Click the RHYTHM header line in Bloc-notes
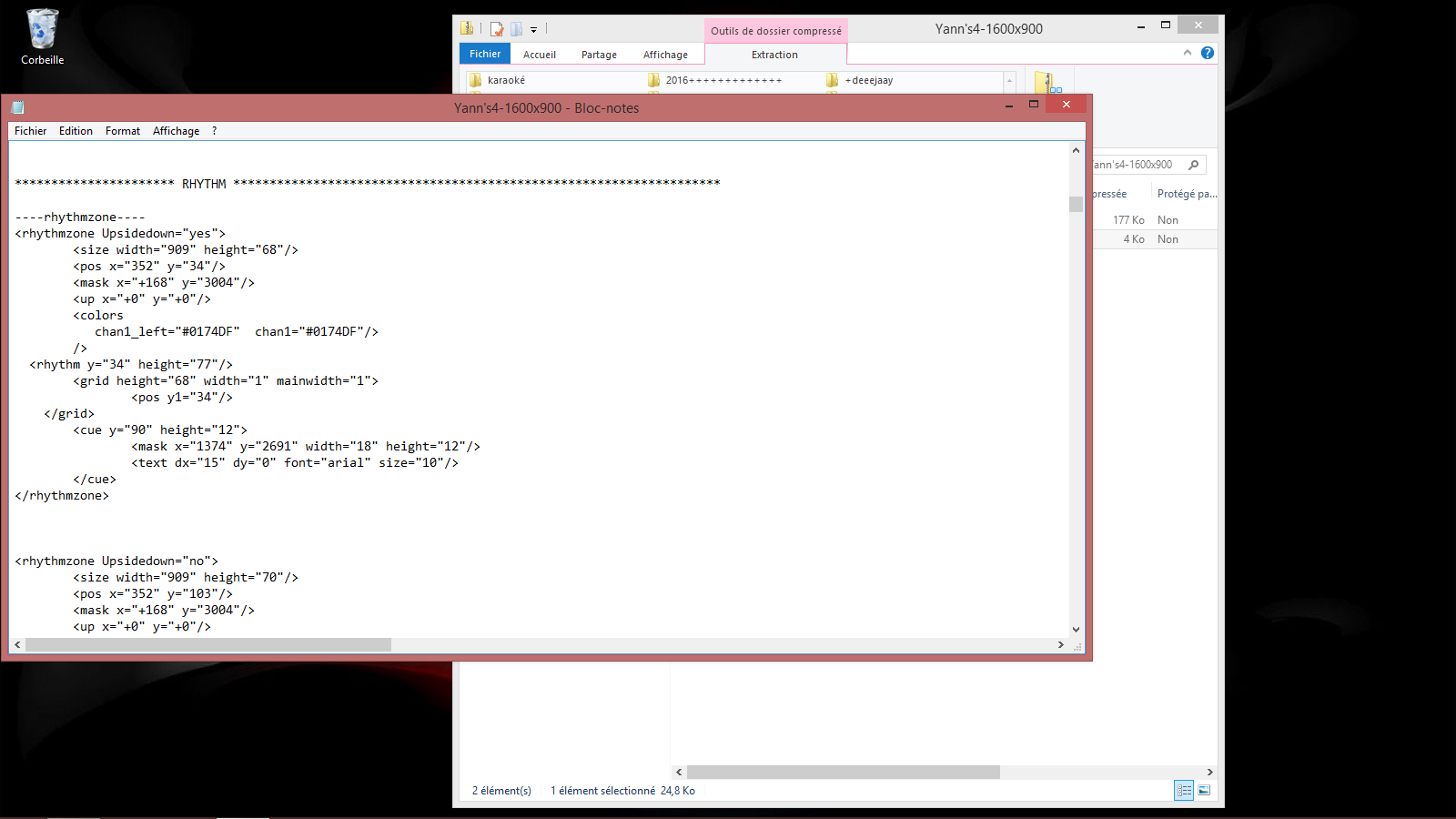Viewport: 1456px width, 819px height. tap(368, 184)
